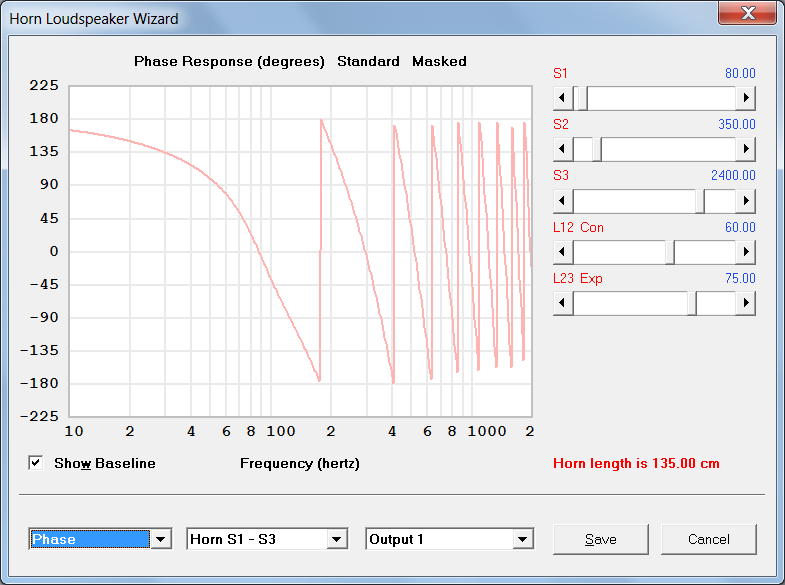Click the L12 Con slider right arrow
Viewport: 785px width, 585px height.
click(745, 252)
